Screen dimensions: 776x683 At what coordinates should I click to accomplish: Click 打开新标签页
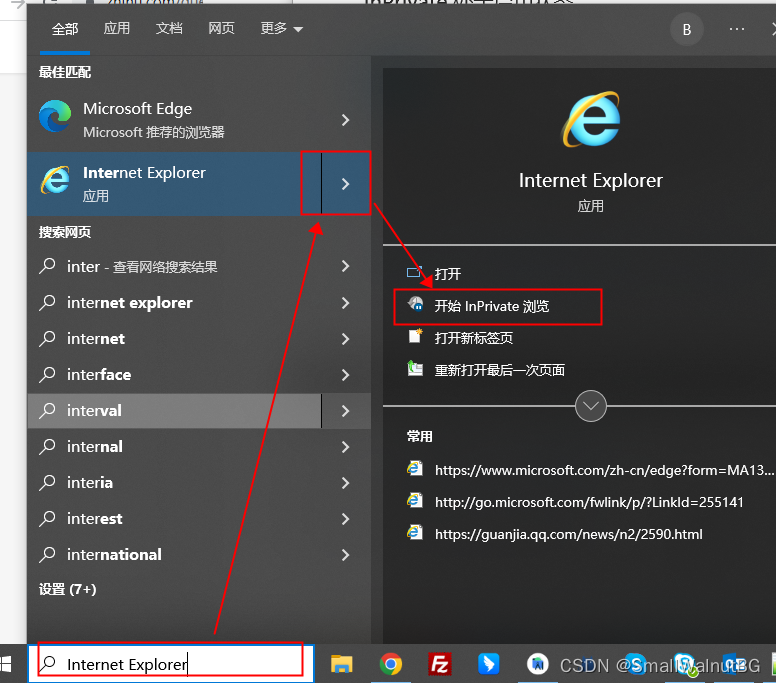pyautogui.click(x=474, y=339)
